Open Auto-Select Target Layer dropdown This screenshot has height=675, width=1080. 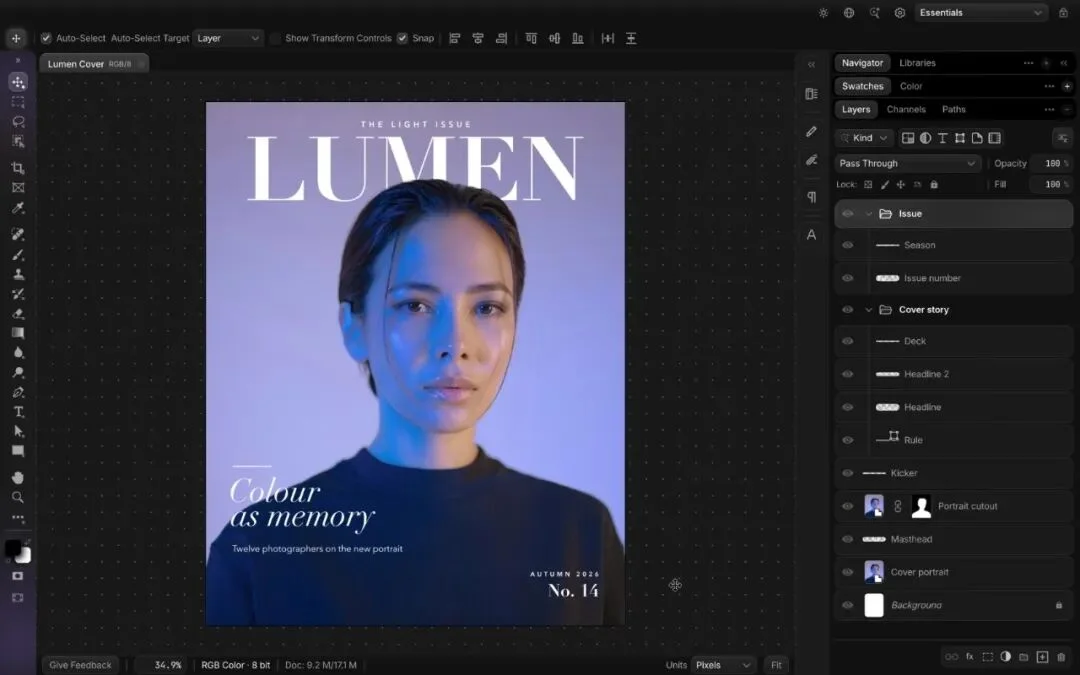point(228,39)
